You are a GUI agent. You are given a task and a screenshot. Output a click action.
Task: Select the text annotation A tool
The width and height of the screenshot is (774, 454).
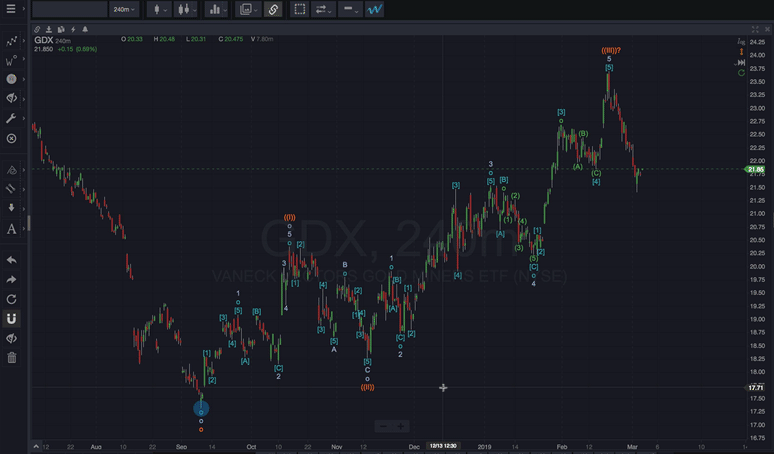pos(11,229)
